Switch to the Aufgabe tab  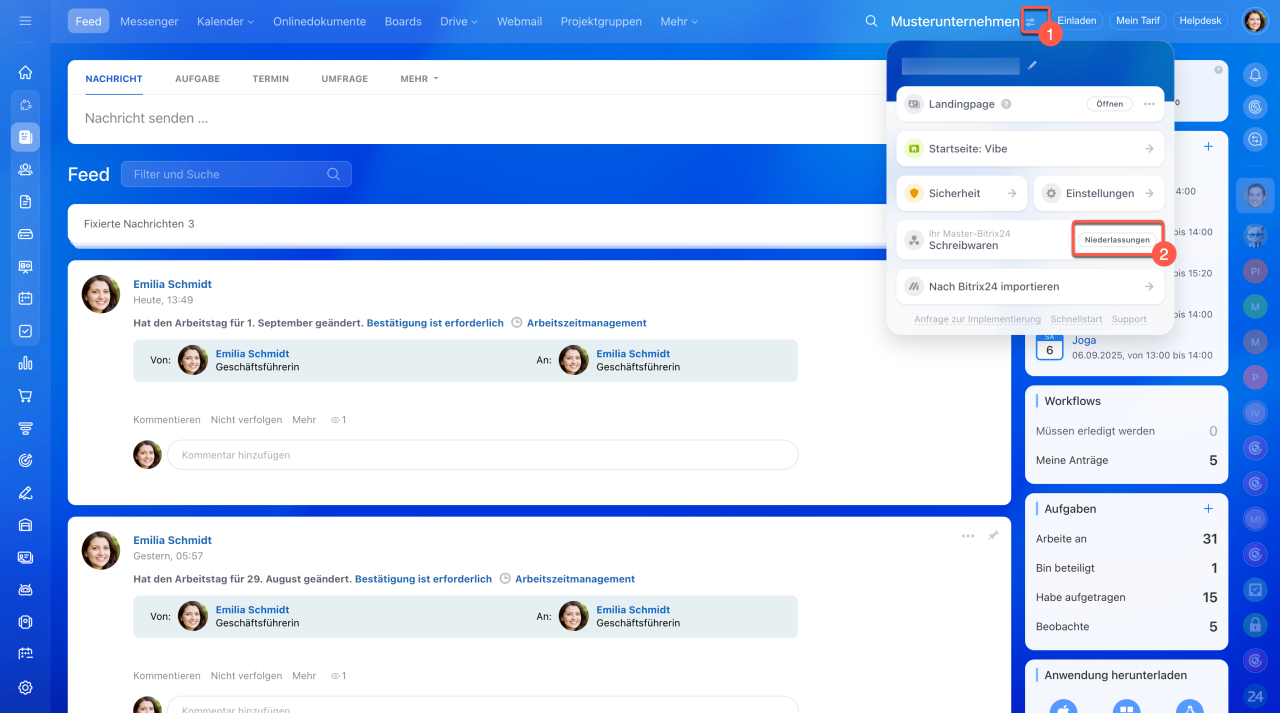point(197,79)
